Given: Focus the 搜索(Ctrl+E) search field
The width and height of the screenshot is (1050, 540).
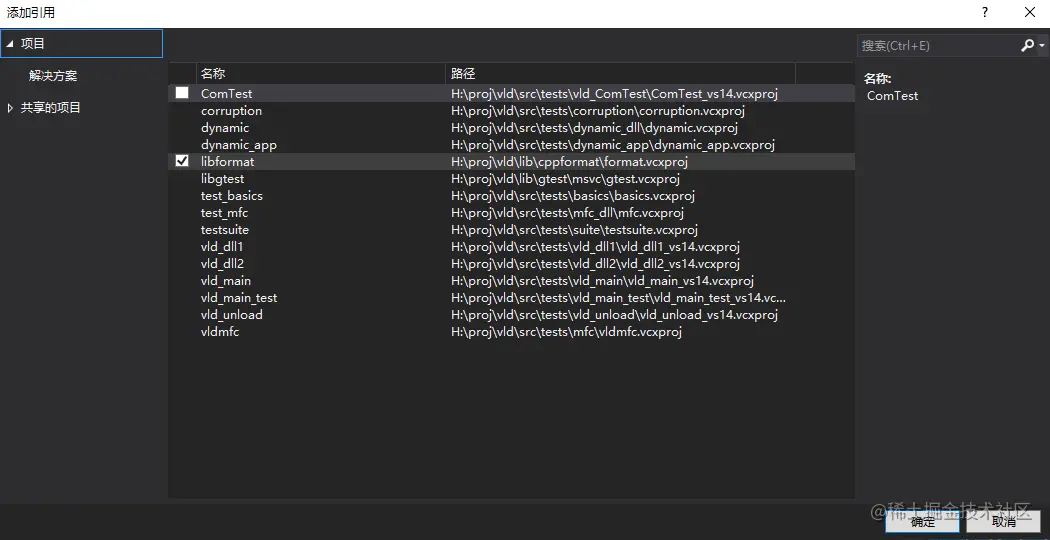Looking at the screenshot, I should tap(937, 46).
